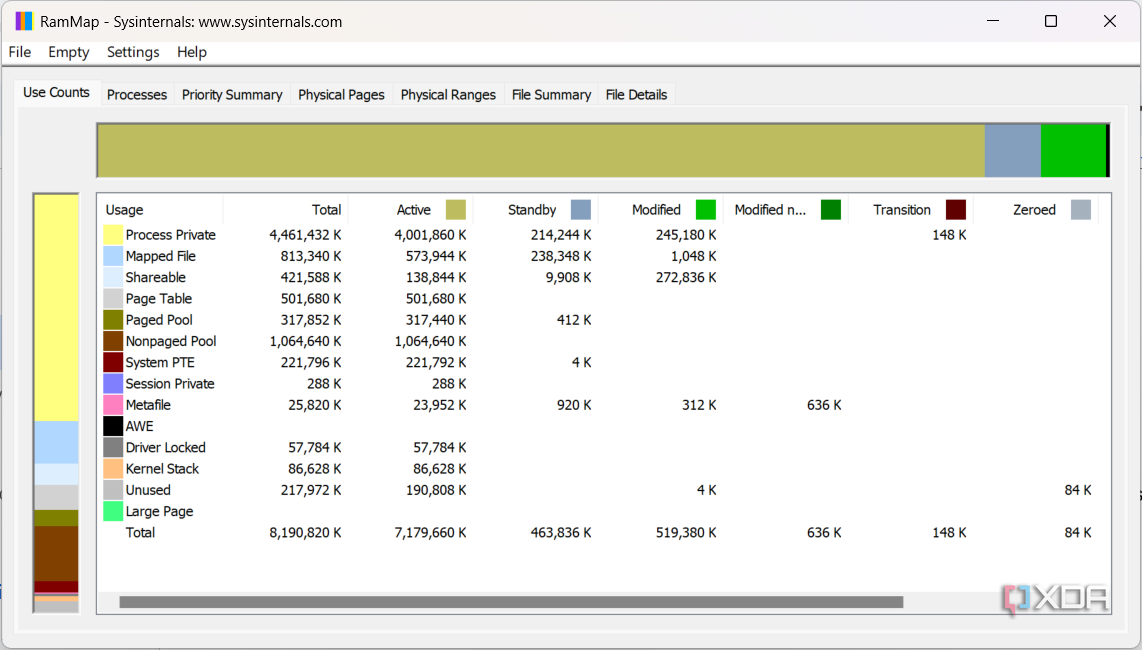Select the Process Private row label
This screenshot has height=650, width=1142.
tap(170, 235)
